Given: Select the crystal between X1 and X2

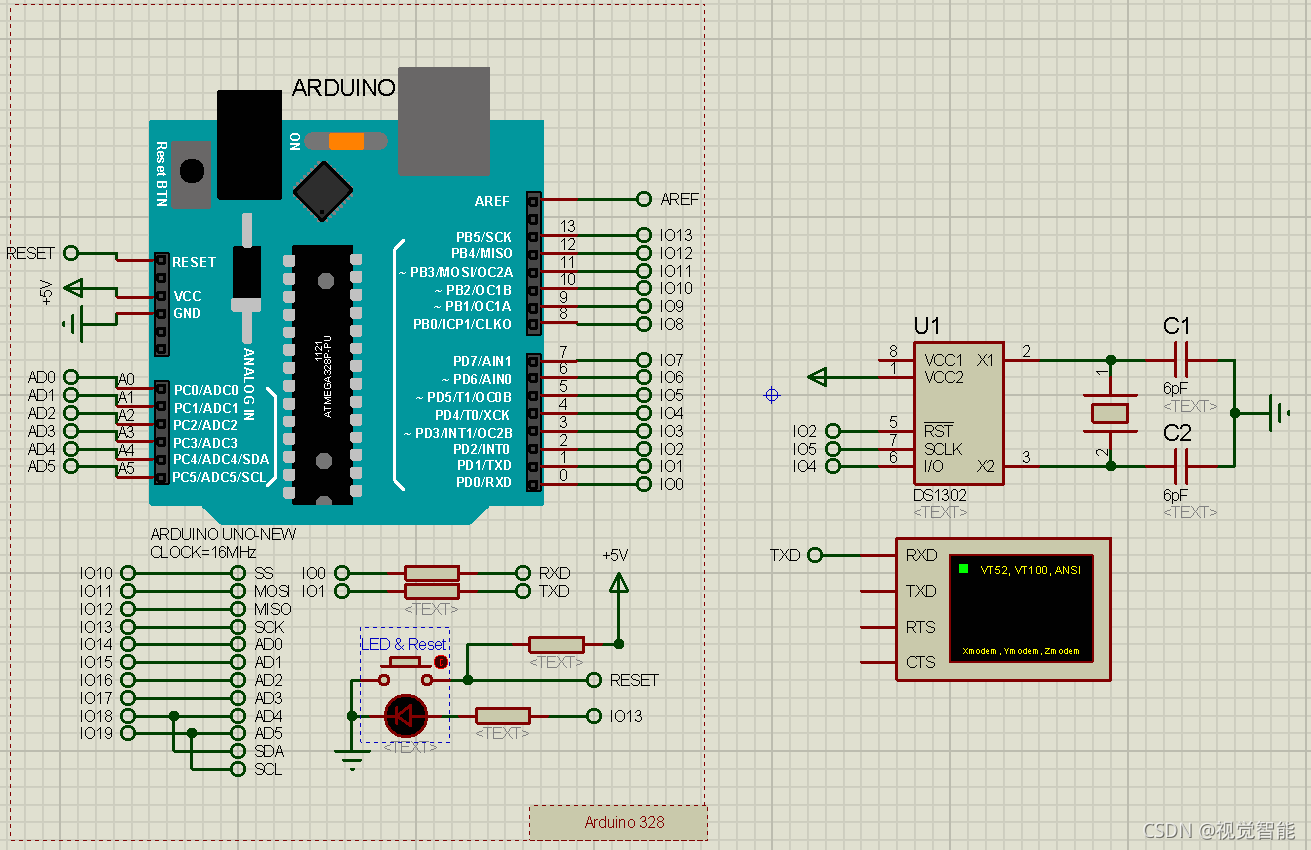Looking at the screenshot, I should [x=1109, y=413].
